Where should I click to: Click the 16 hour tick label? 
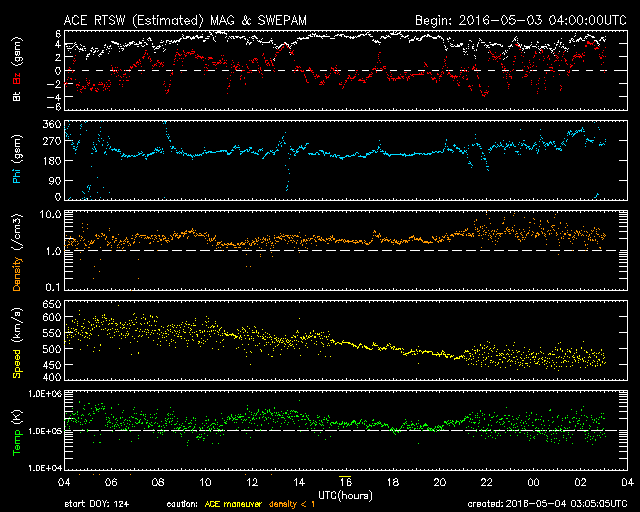coord(345,482)
